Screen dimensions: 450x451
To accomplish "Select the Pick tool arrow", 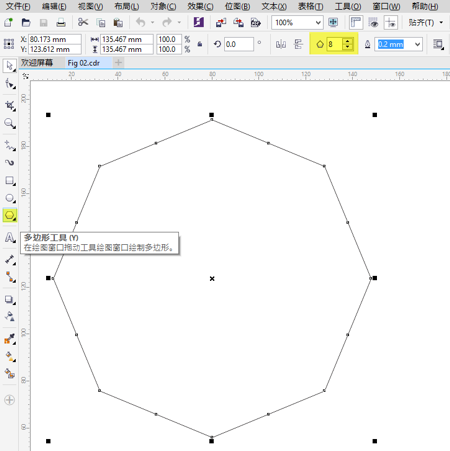I will tap(10, 66).
